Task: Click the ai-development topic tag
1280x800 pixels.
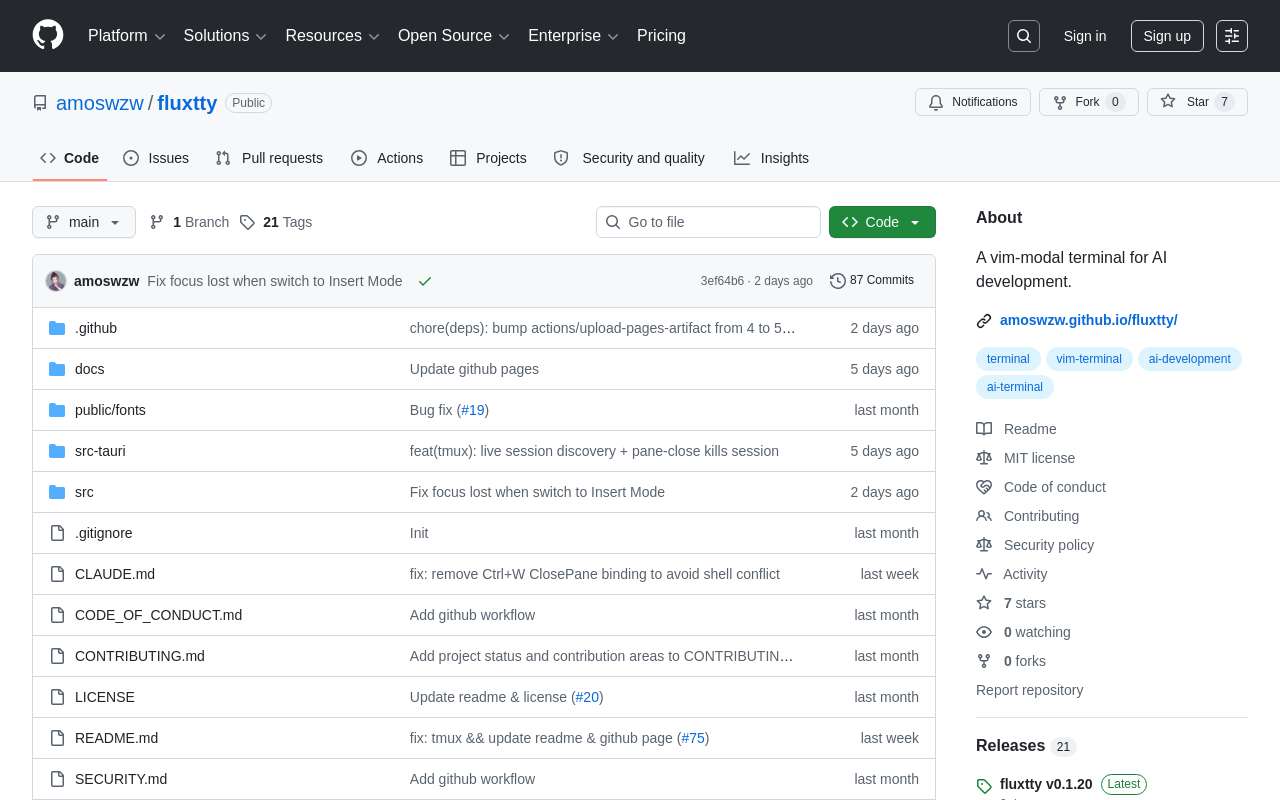Action: coord(1189,359)
